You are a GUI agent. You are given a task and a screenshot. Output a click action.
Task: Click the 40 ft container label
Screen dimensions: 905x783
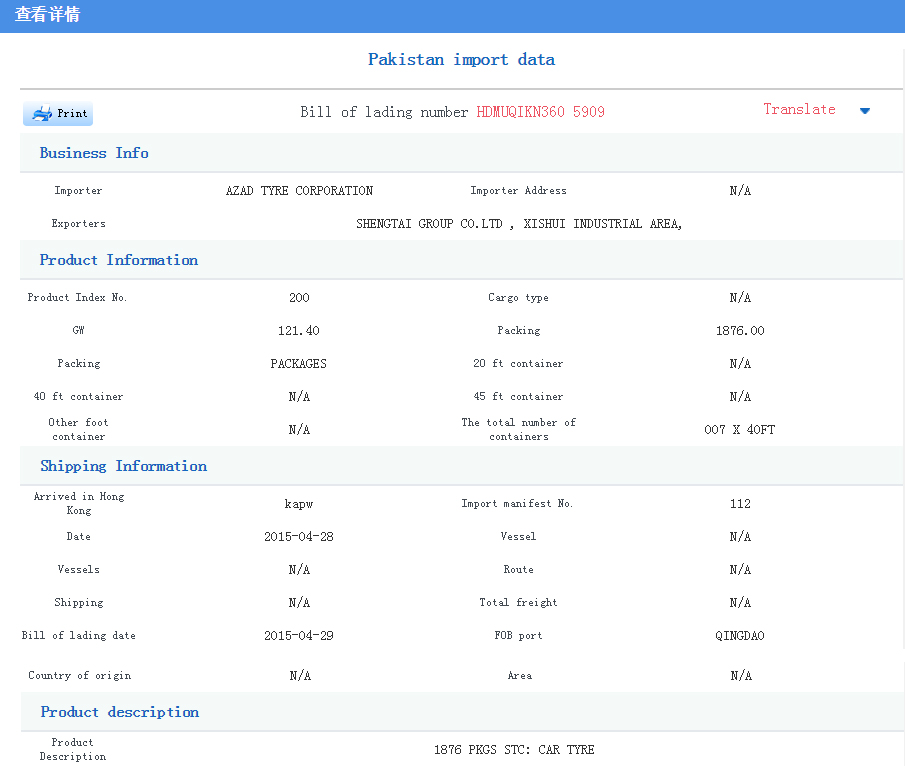coord(78,396)
